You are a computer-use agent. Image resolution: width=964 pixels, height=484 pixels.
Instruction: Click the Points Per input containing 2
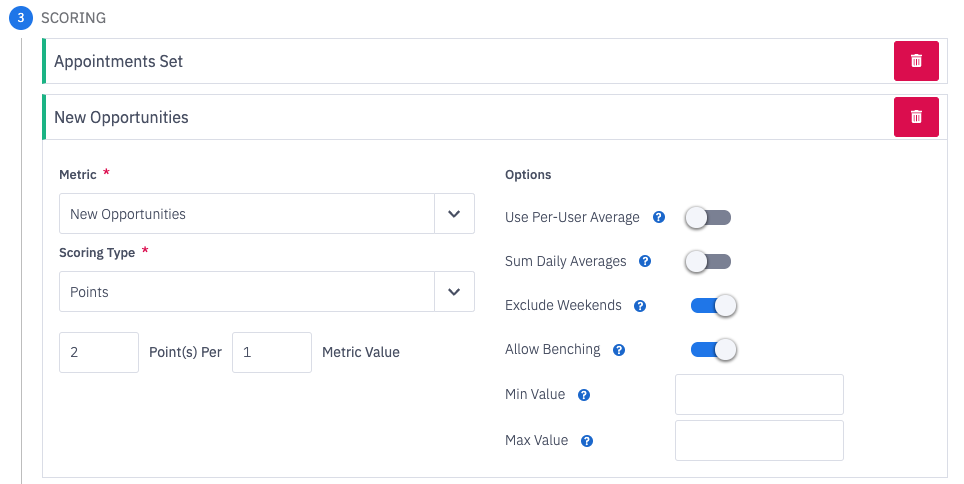coord(99,352)
